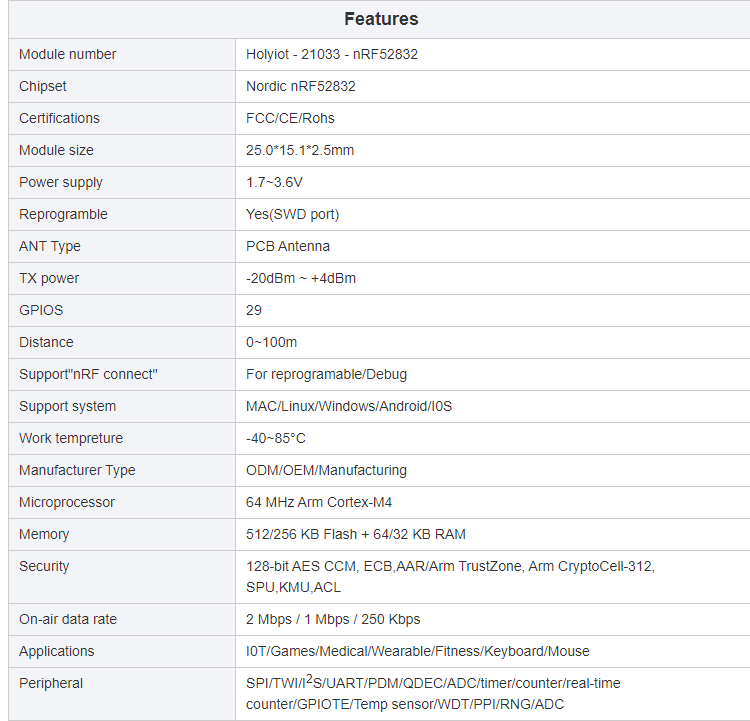
Task: Click the Work tempreture label
Action: click(71, 438)
